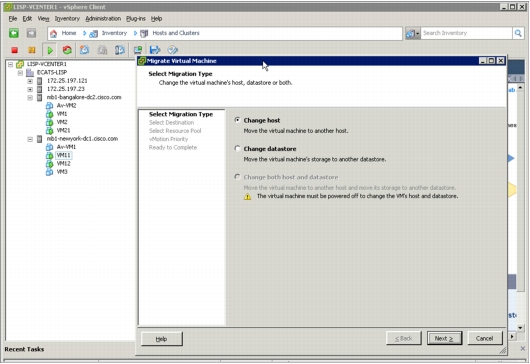Open the Help menu in the menu bar
530x364 pixels.
(156, 19)
